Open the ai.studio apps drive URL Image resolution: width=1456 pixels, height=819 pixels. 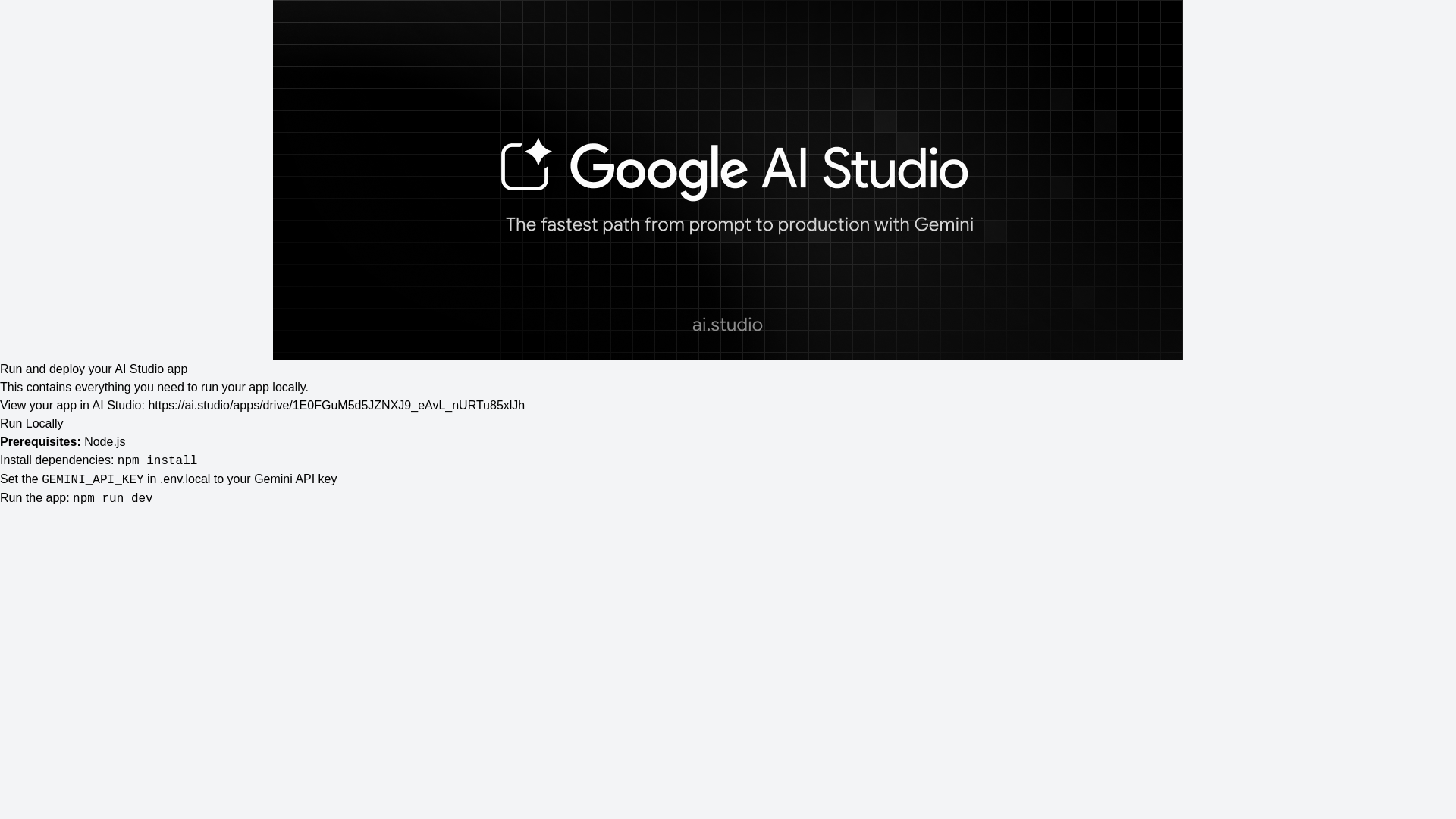click(336, 406)
